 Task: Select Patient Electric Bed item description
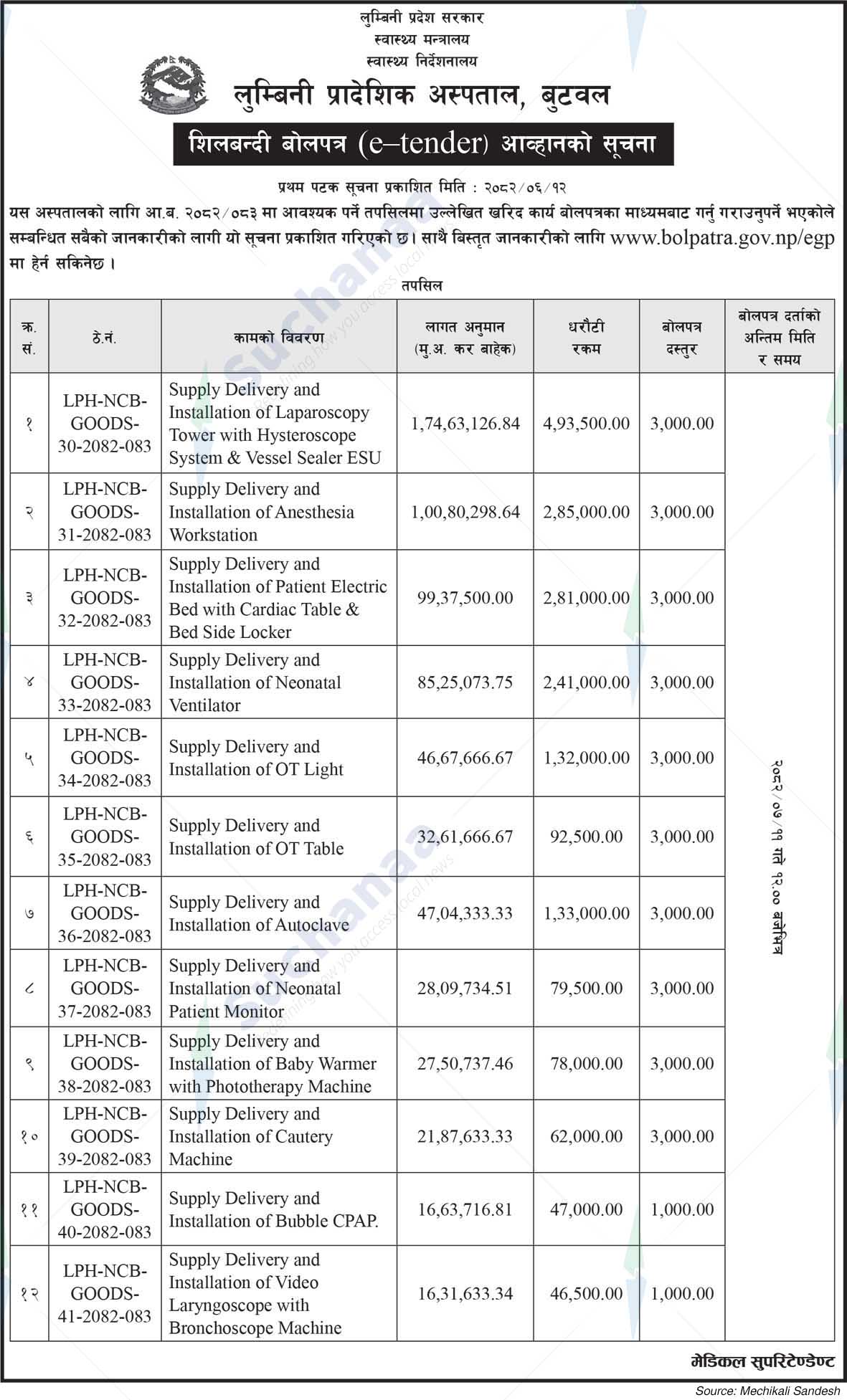coord(278,598)
